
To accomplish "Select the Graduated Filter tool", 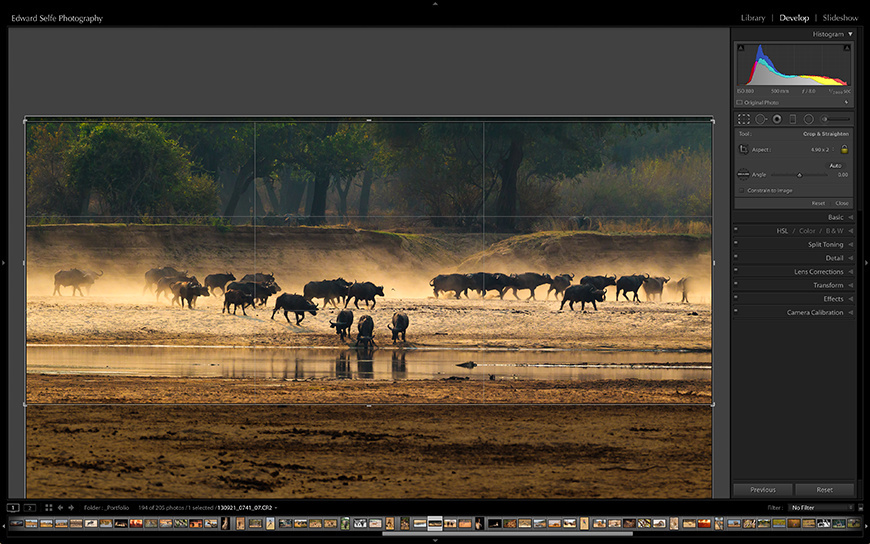I will point(793,119).
